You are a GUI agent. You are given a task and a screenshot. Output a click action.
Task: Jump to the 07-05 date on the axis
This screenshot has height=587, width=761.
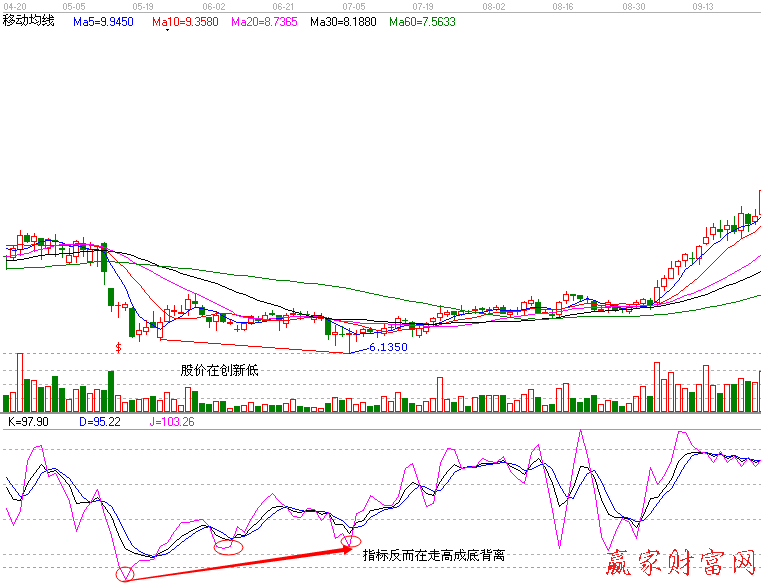[x=354, y=6]
